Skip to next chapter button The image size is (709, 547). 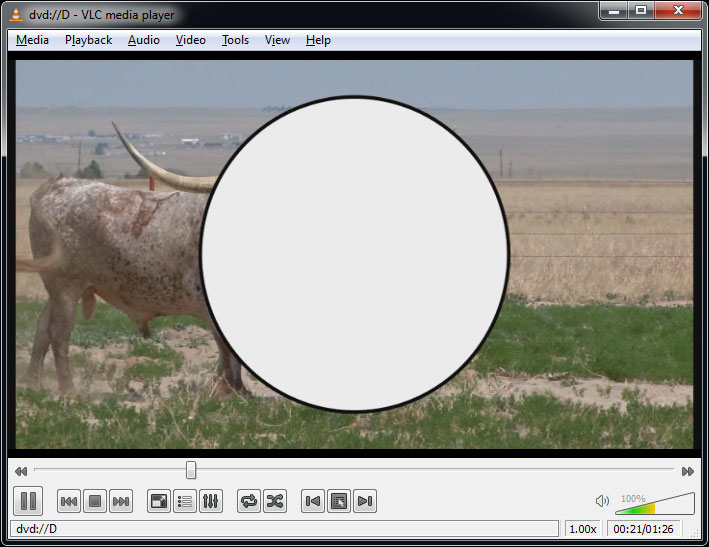pyautogui.click(x=121, y=501)
